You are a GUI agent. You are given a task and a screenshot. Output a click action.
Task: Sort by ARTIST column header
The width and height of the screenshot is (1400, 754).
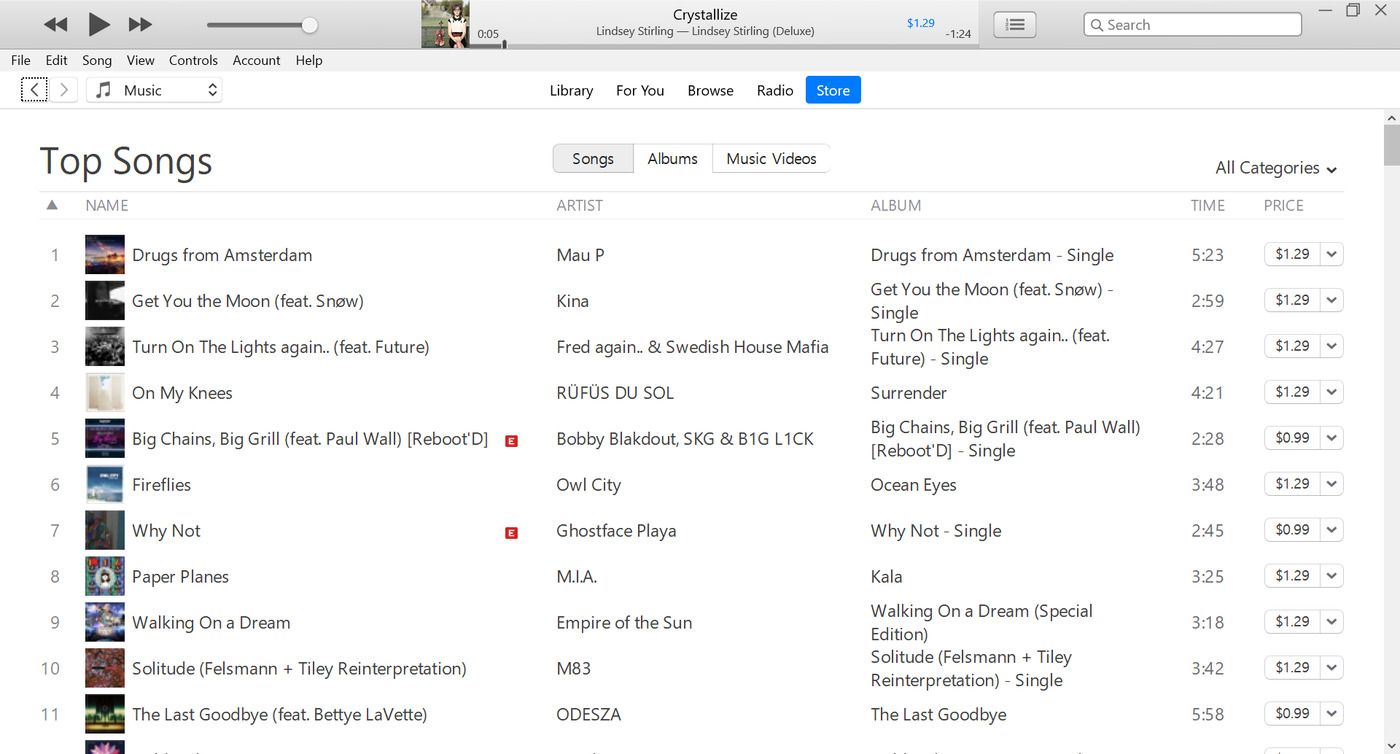pyautogui.click(x=580, y=205)
